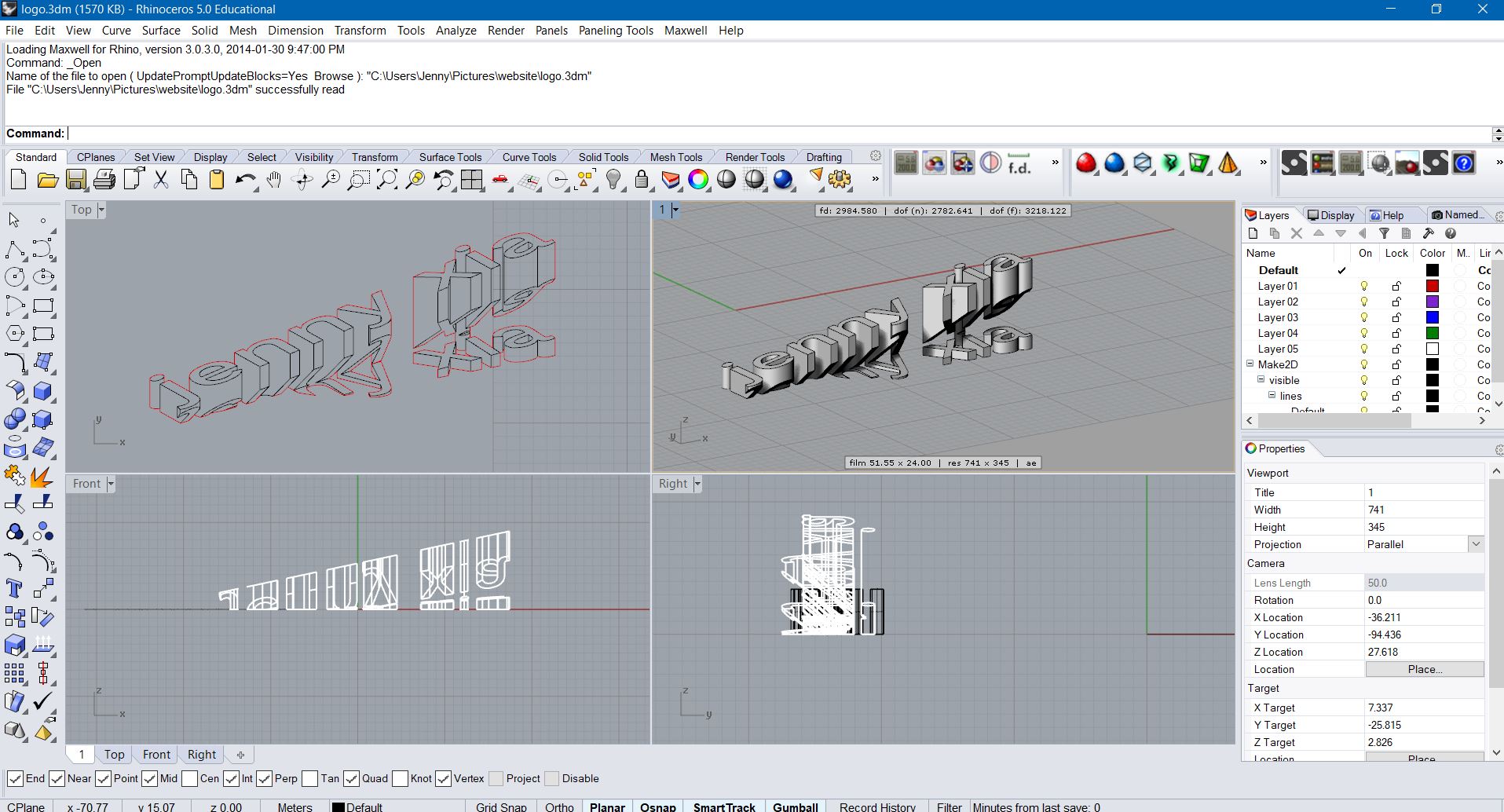Image resolution: width=1504 pixels, height=812 pixels.
Task: Toggle the Vertex osnap checkbox
Action: coord(443,778)
